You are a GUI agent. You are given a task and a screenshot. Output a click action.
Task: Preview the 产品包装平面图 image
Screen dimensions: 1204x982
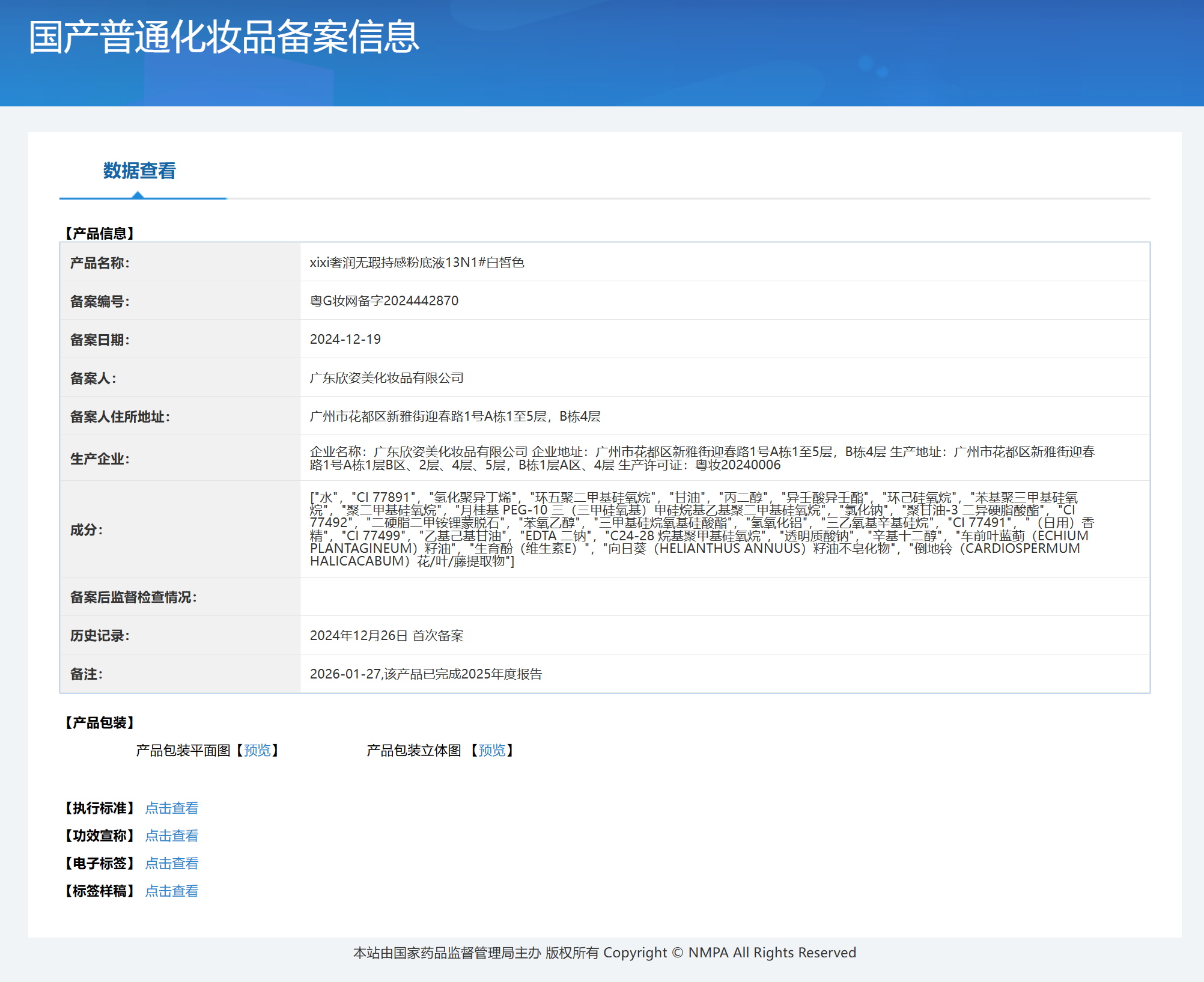pos(257,750)
